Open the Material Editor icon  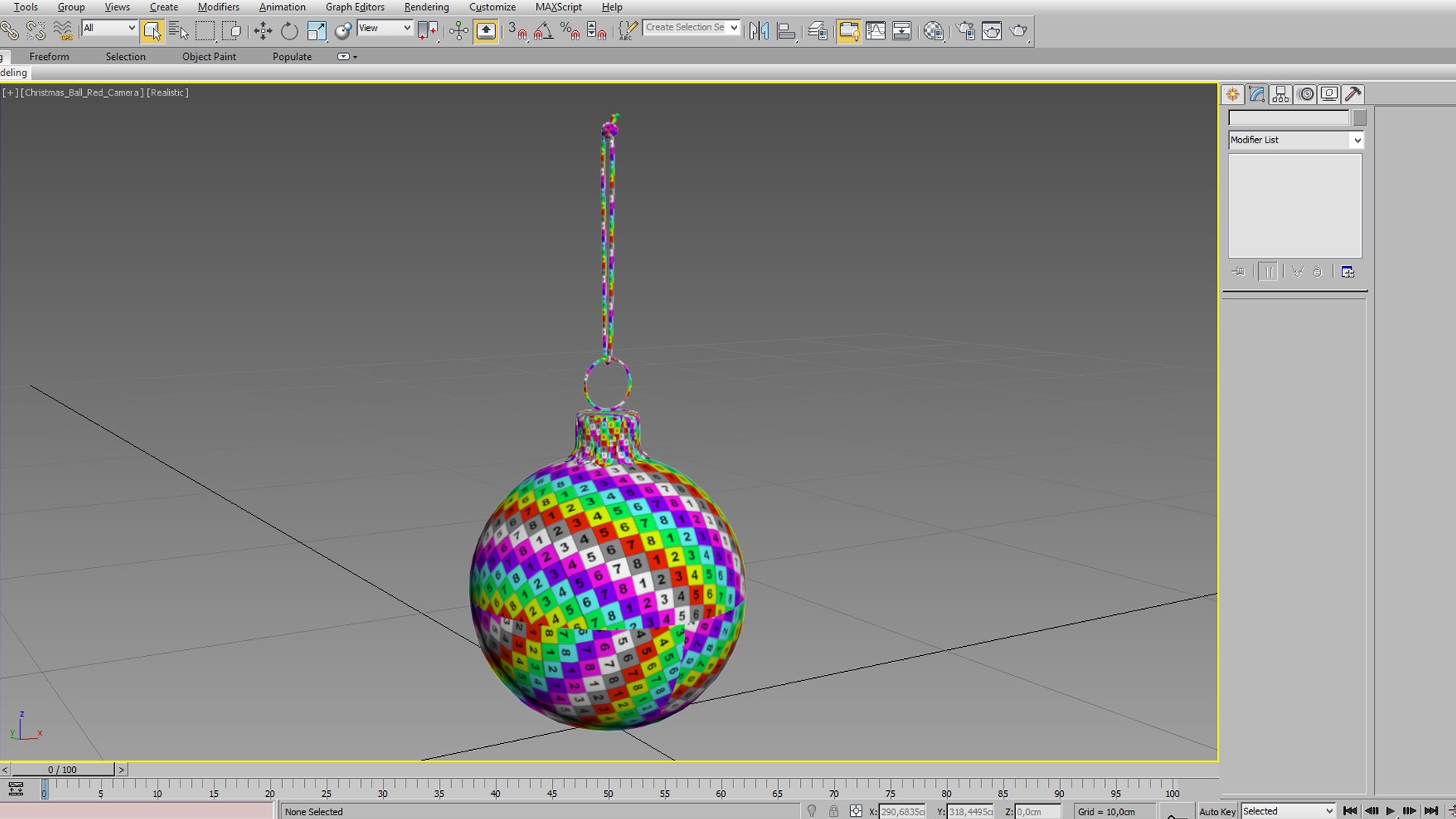click(x=934, y=31)
